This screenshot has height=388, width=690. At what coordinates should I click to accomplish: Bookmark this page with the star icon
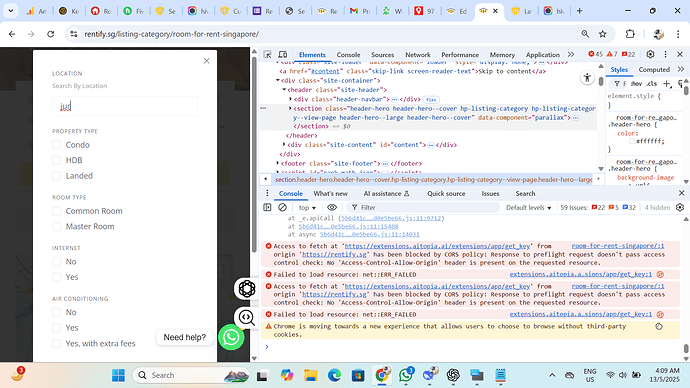(602, 34)
